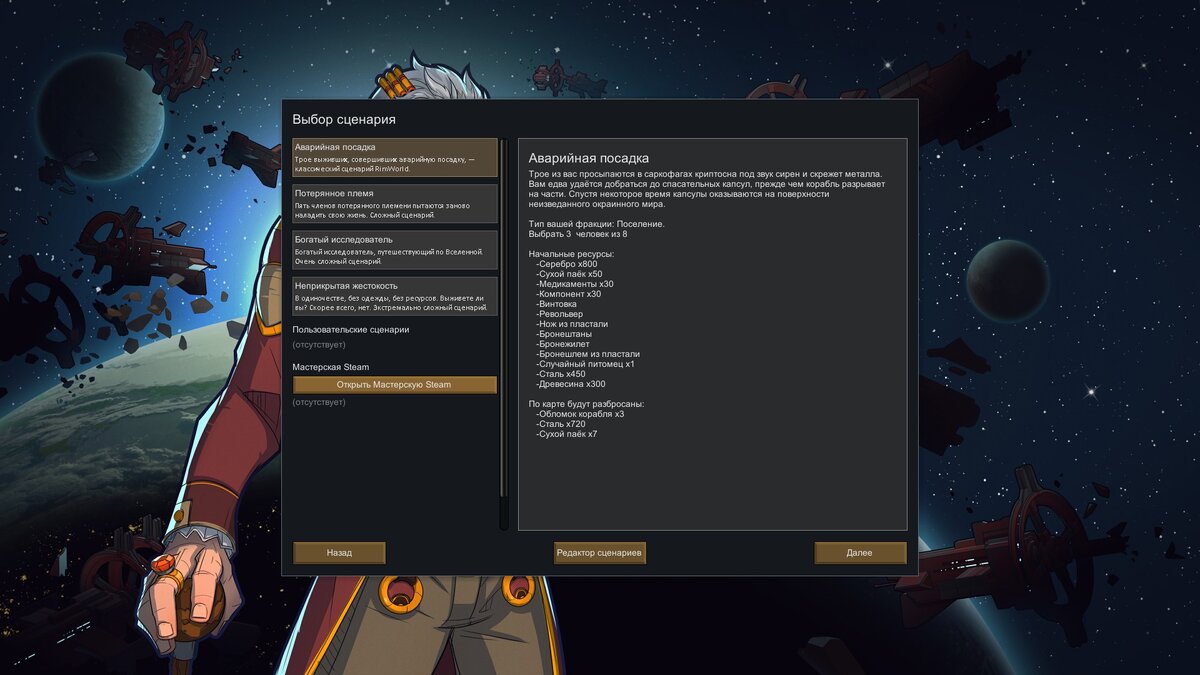Click the Начальные ресурсы heading

coord(571,254)
